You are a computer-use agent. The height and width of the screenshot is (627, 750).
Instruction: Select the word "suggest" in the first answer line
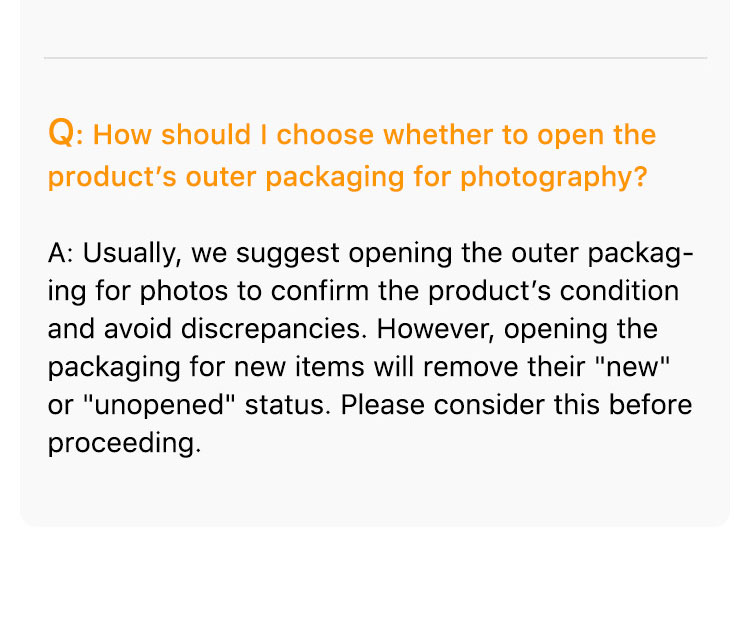tap(288, 253)
